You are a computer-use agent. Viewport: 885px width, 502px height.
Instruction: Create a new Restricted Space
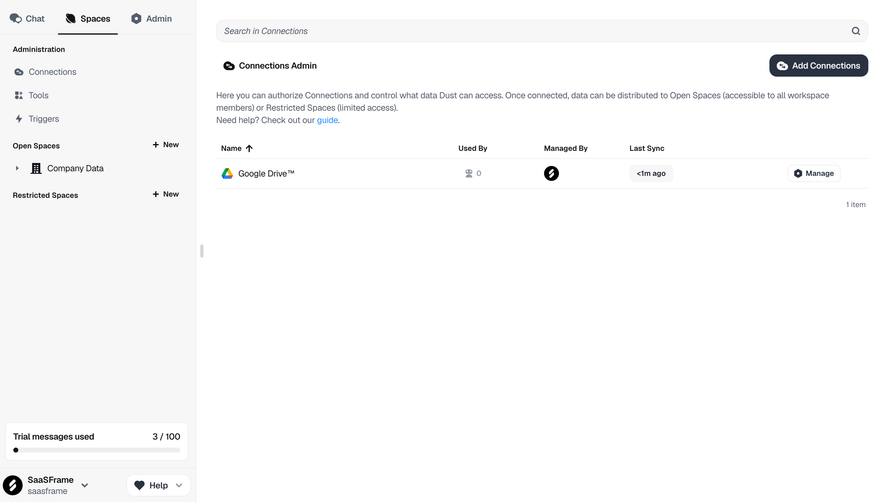(165, 194)
